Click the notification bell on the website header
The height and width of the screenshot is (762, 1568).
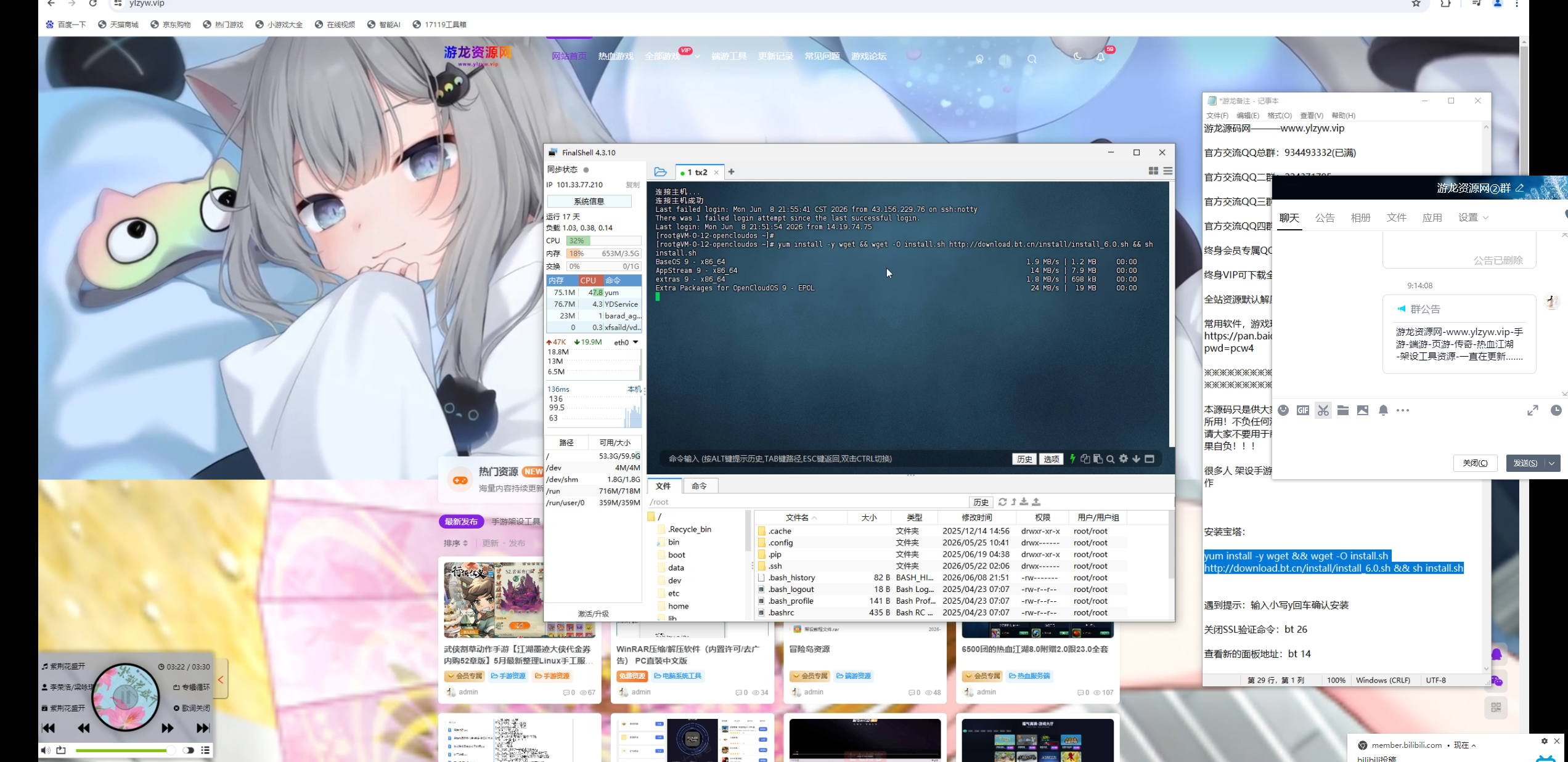click(1100, 57)
